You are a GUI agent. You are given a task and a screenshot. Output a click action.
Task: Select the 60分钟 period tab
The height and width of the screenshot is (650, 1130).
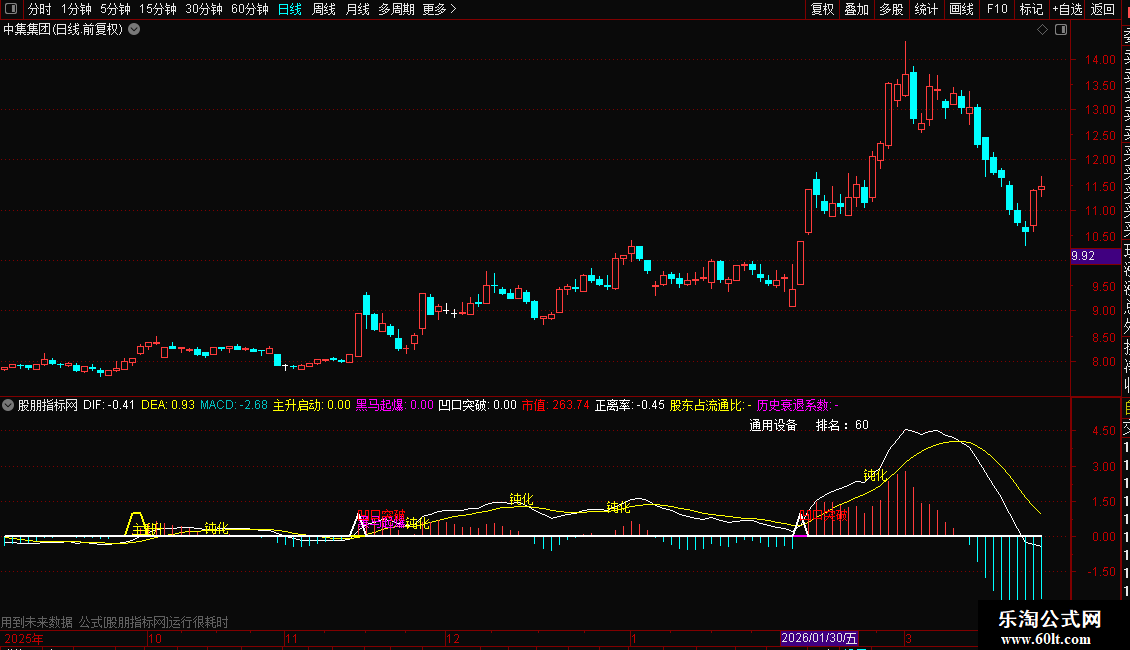tap(250, 9)
